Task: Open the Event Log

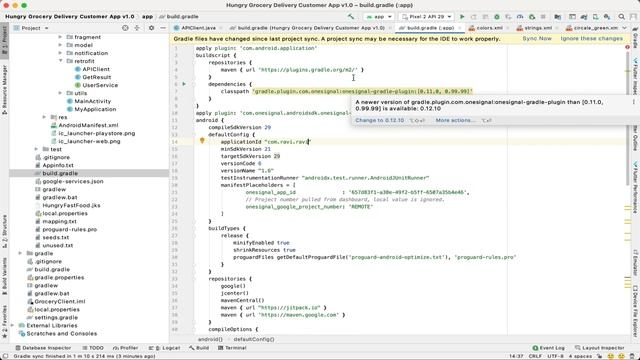Action: 549,348
